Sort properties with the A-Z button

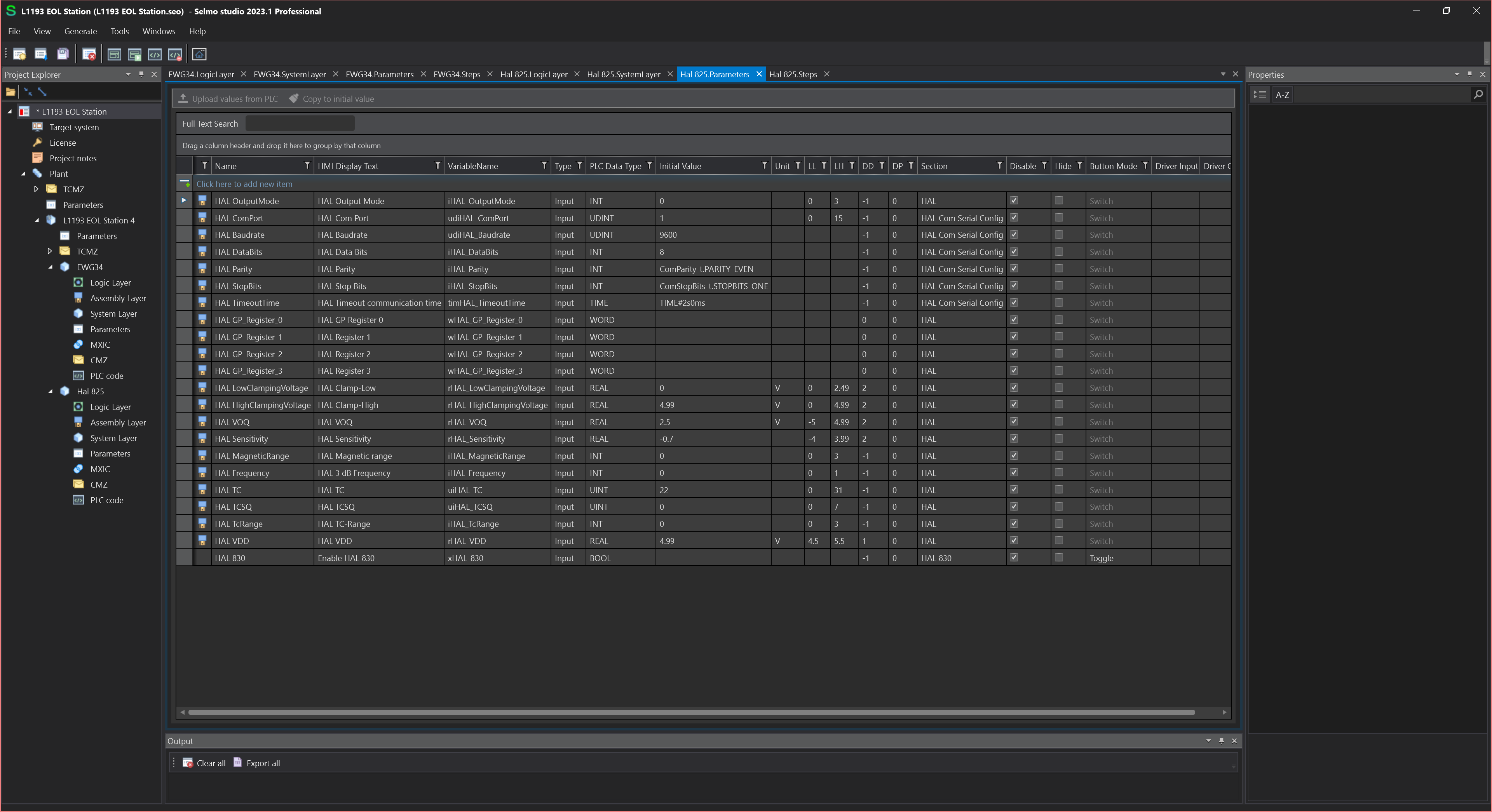(x=1282, y=94)
